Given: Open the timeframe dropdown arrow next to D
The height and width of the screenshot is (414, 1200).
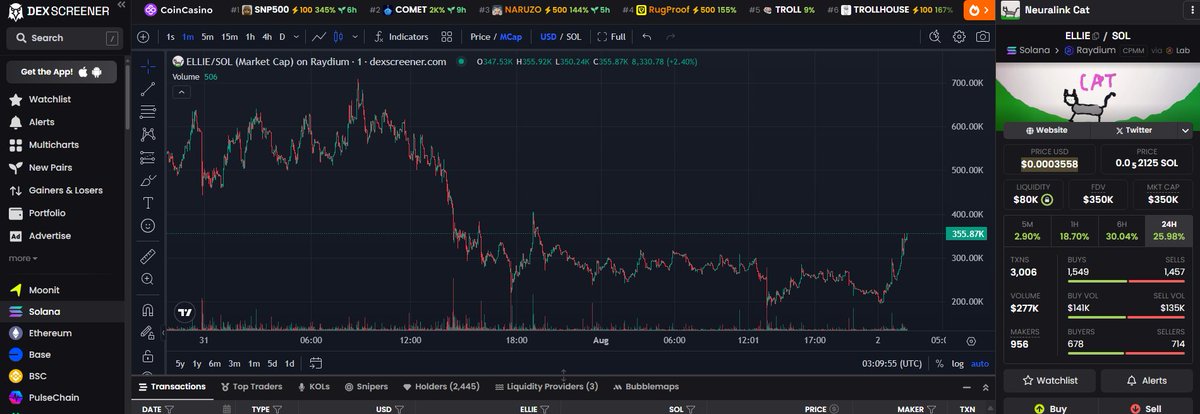Looking at the screenshot, I should 296,37.
